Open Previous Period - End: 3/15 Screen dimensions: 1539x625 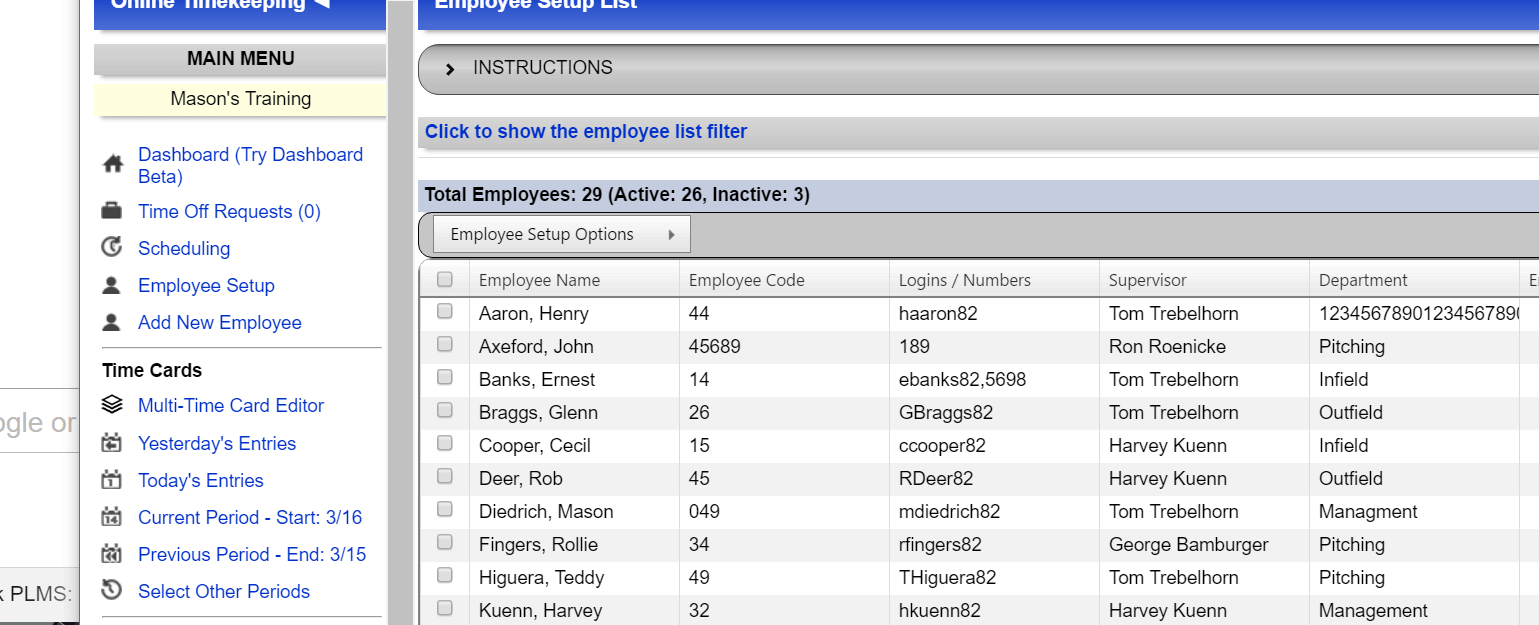click(252, 554)
